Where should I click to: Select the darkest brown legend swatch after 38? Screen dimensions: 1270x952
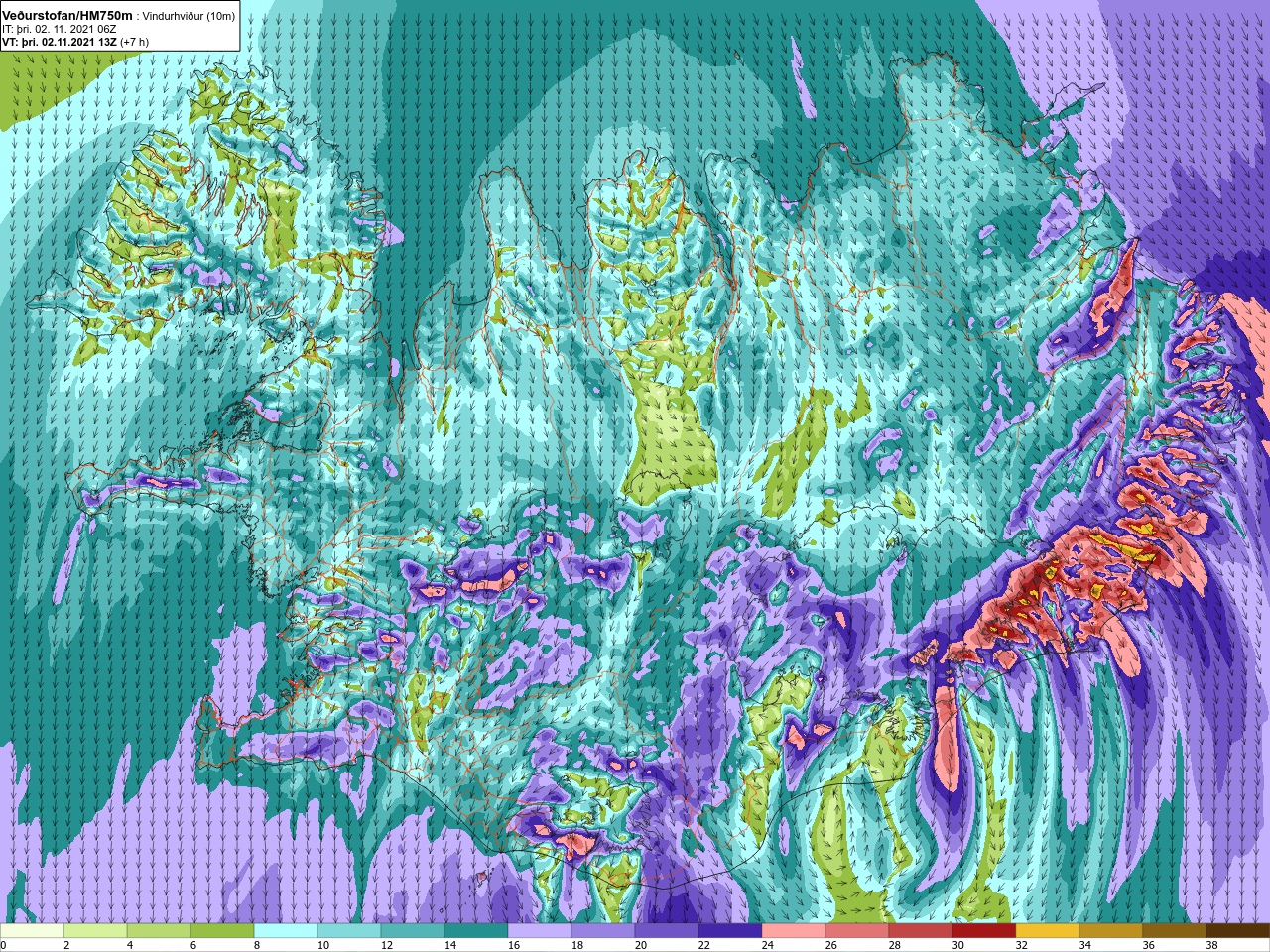tap(1238, 931)
